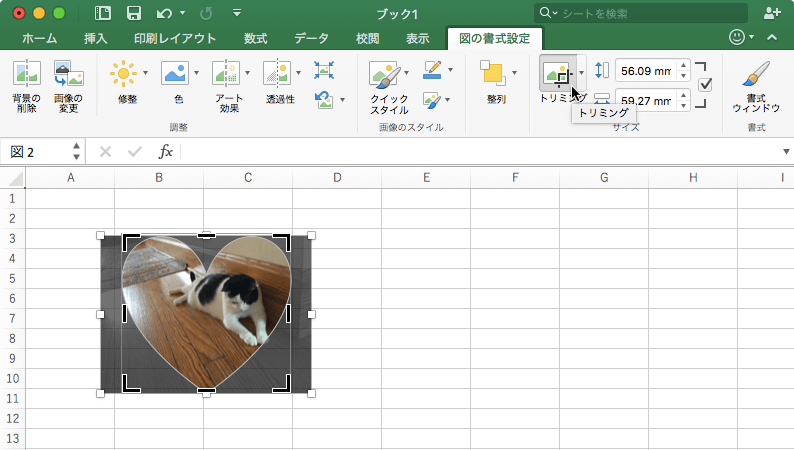Click the Select All corner triangle
This screenshot has width=794, height=450.
tap(15, 179)
